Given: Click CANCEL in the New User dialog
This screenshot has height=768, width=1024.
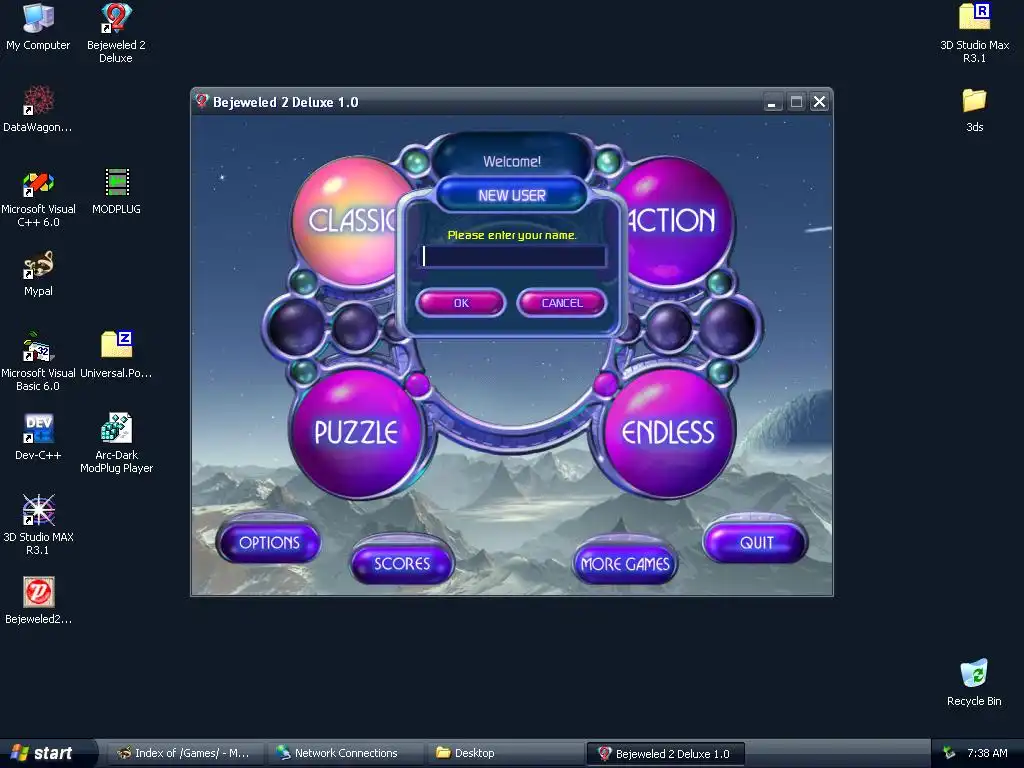Looking at the screenshot, I should (x=562, y=303).
